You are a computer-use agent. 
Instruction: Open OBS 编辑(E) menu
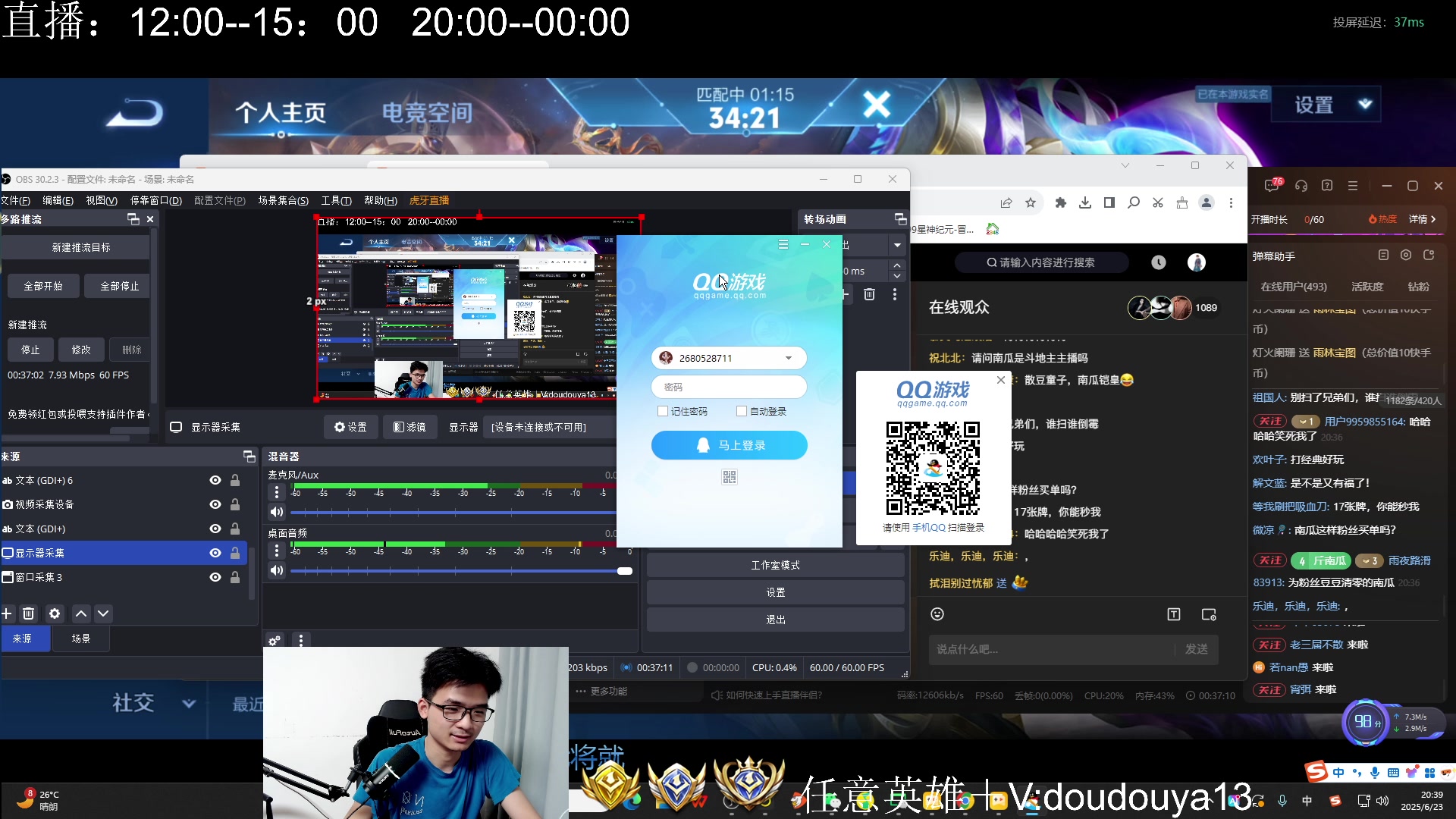(x=58, y=200)
